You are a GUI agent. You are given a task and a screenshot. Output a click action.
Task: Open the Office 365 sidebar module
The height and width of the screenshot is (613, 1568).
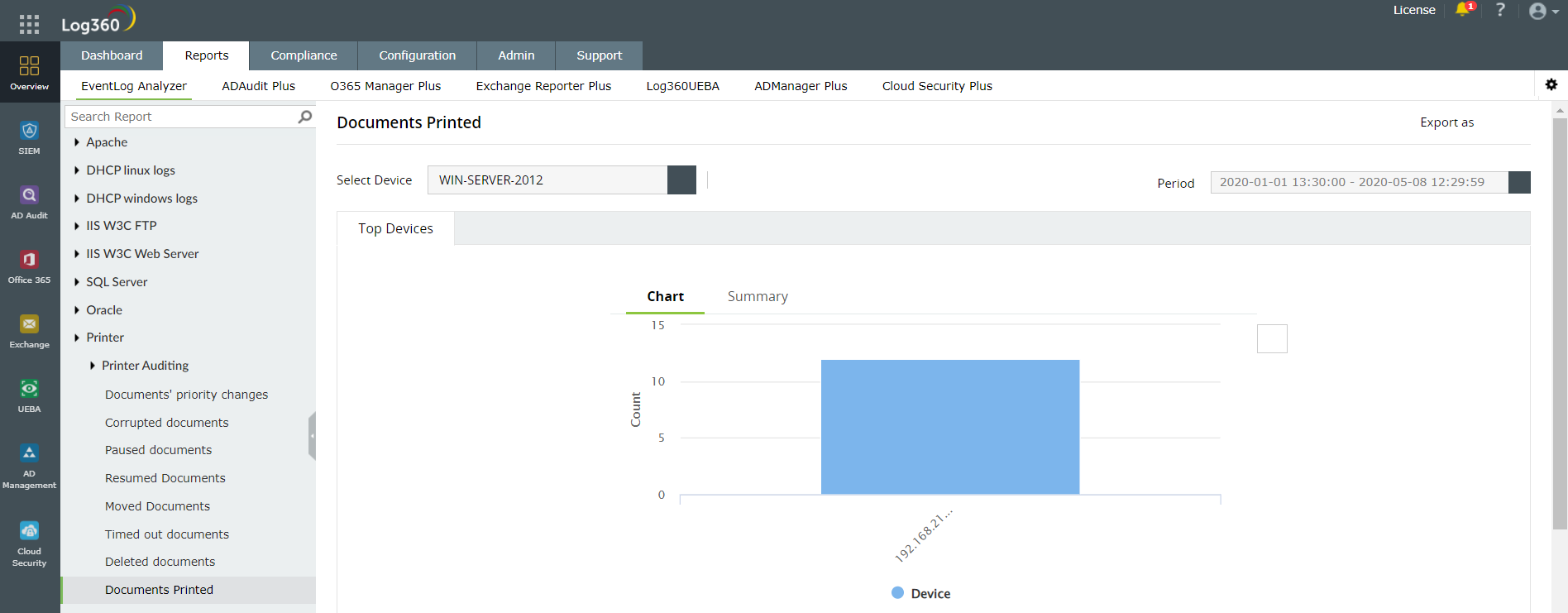[30, 267]
